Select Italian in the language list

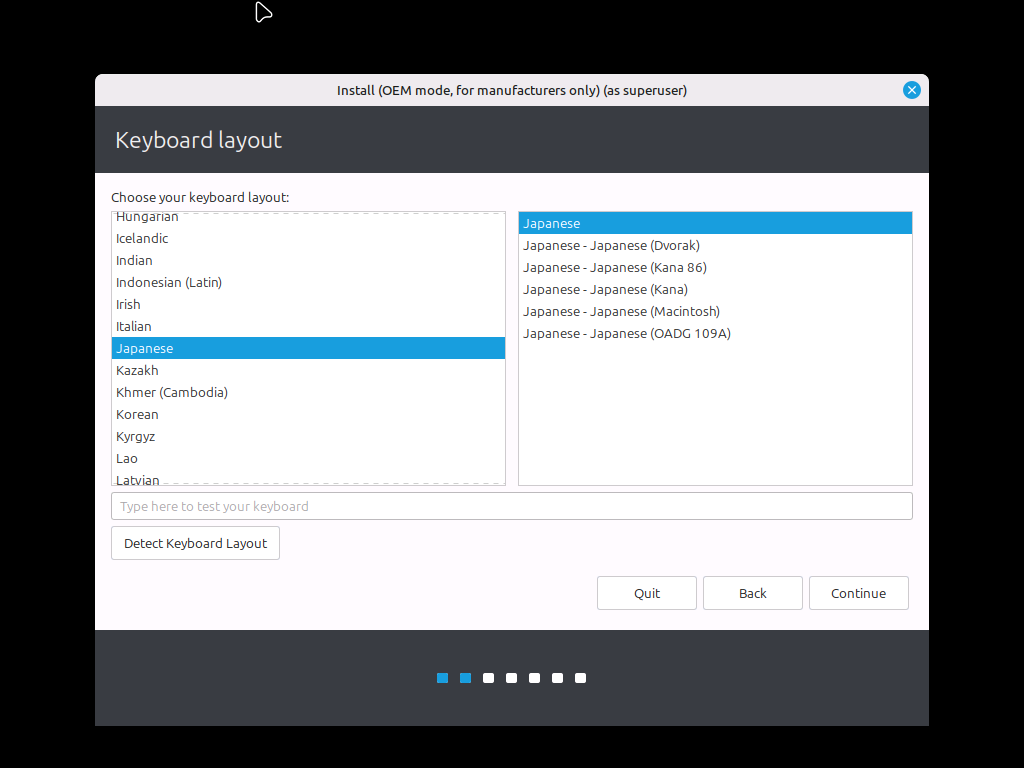click(134, 326)
